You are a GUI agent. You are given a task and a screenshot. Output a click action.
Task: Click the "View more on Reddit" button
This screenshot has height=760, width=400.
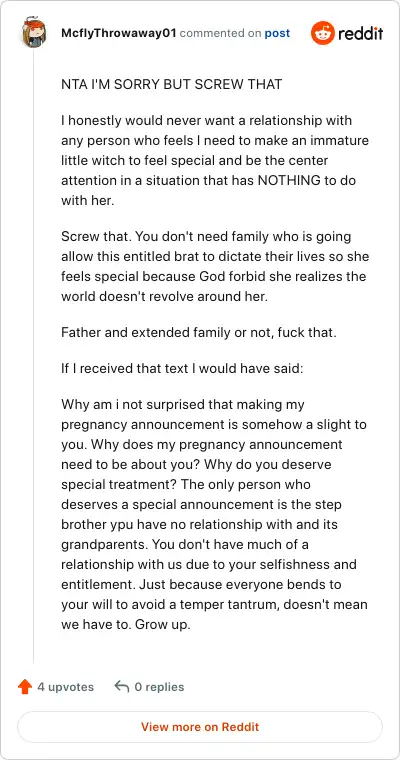point(200,727)
